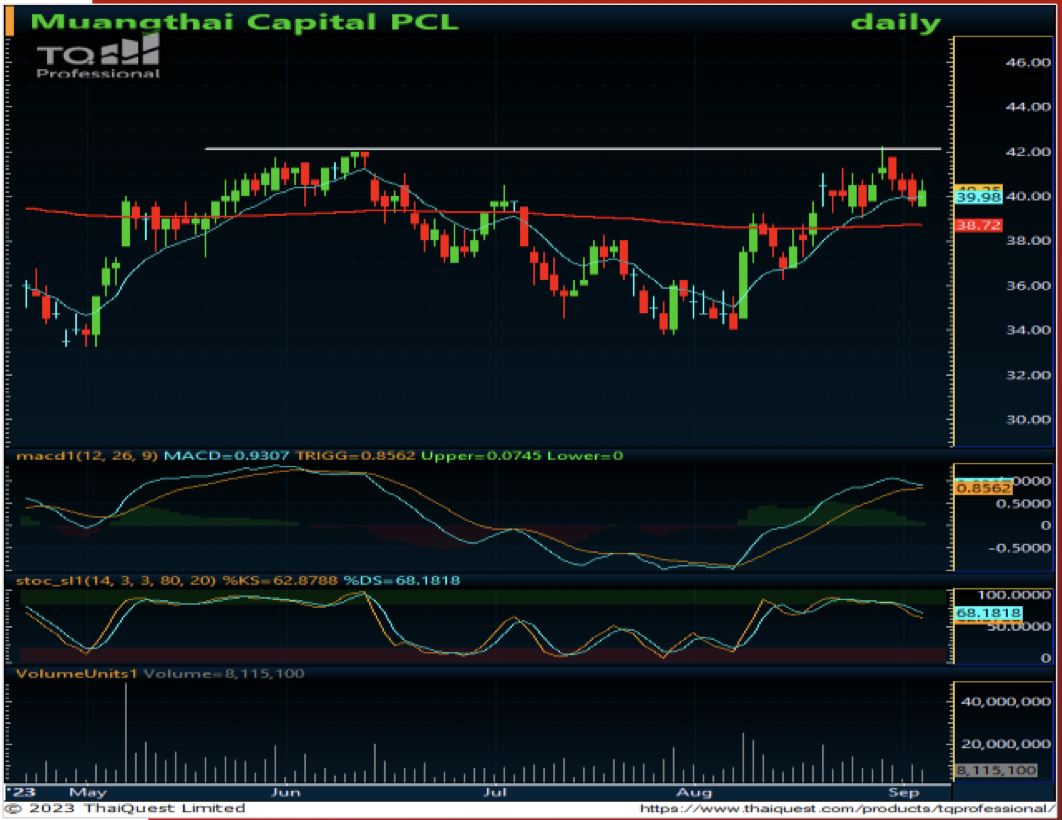Click the %KS=62.8788 value
This screenshot has width=1062, height=820.
click(280, 580)
